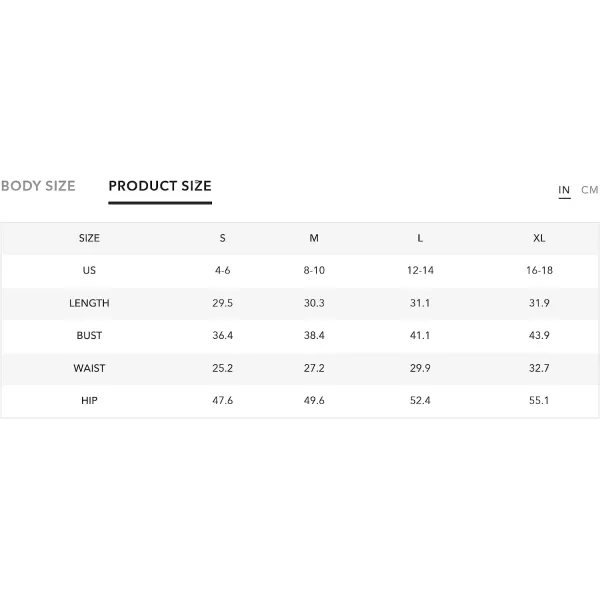Click the HIP row label
Viewport: 600px width, 600px height.
[x=89, y=400]
